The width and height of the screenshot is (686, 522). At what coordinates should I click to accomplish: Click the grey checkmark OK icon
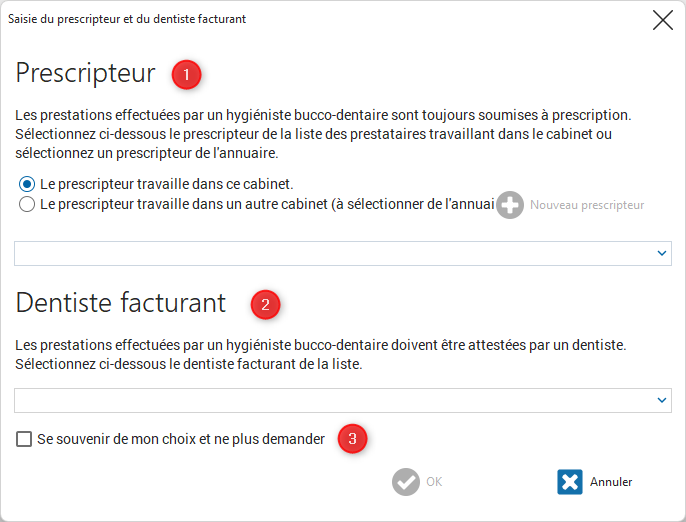[x=406, y=482]
